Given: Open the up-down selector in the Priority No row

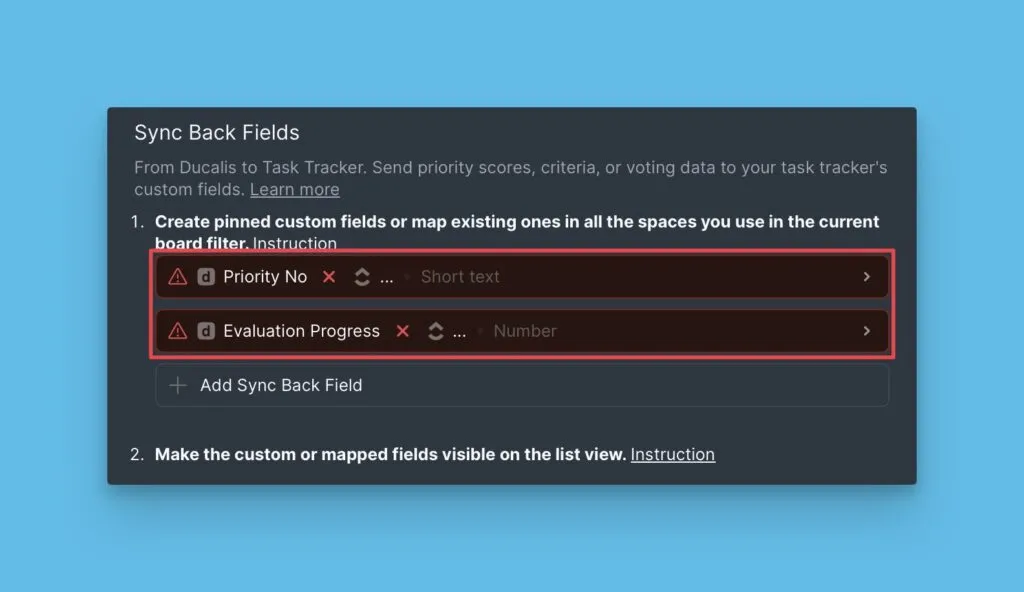Looking at the screenshot, I should pyautogui.click(x=362, y=277).
